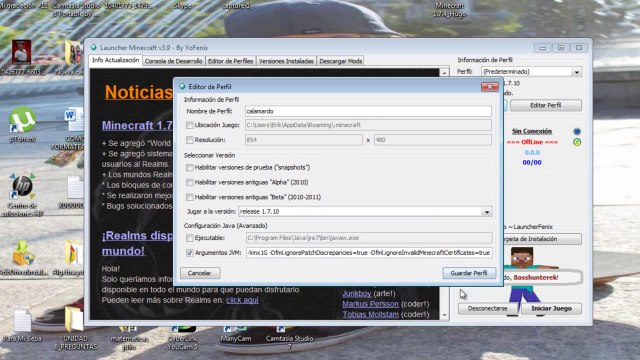The height and width of the screenshot is (360, 640).
Task: Click the Desconectarse button
Action: coord(488,309)
